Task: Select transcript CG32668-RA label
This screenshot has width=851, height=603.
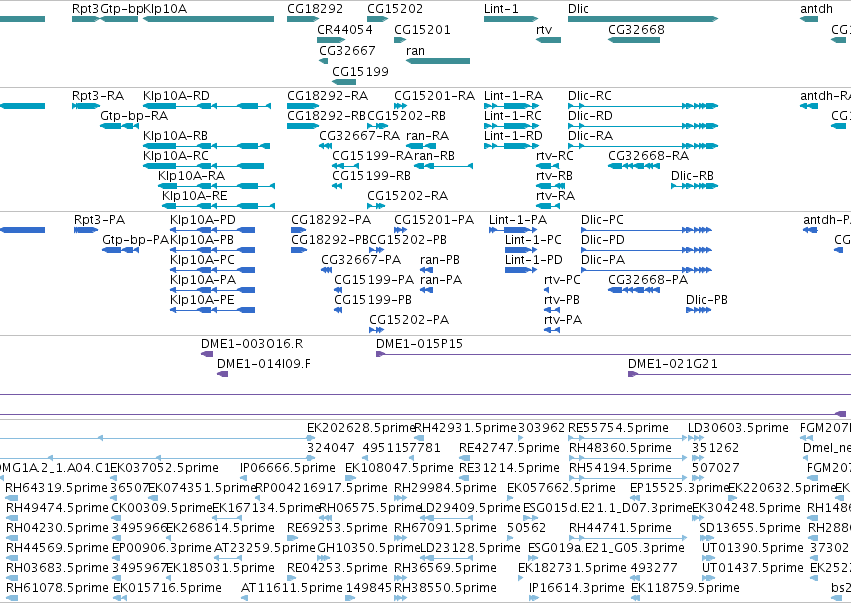Action: coord(648,156)
